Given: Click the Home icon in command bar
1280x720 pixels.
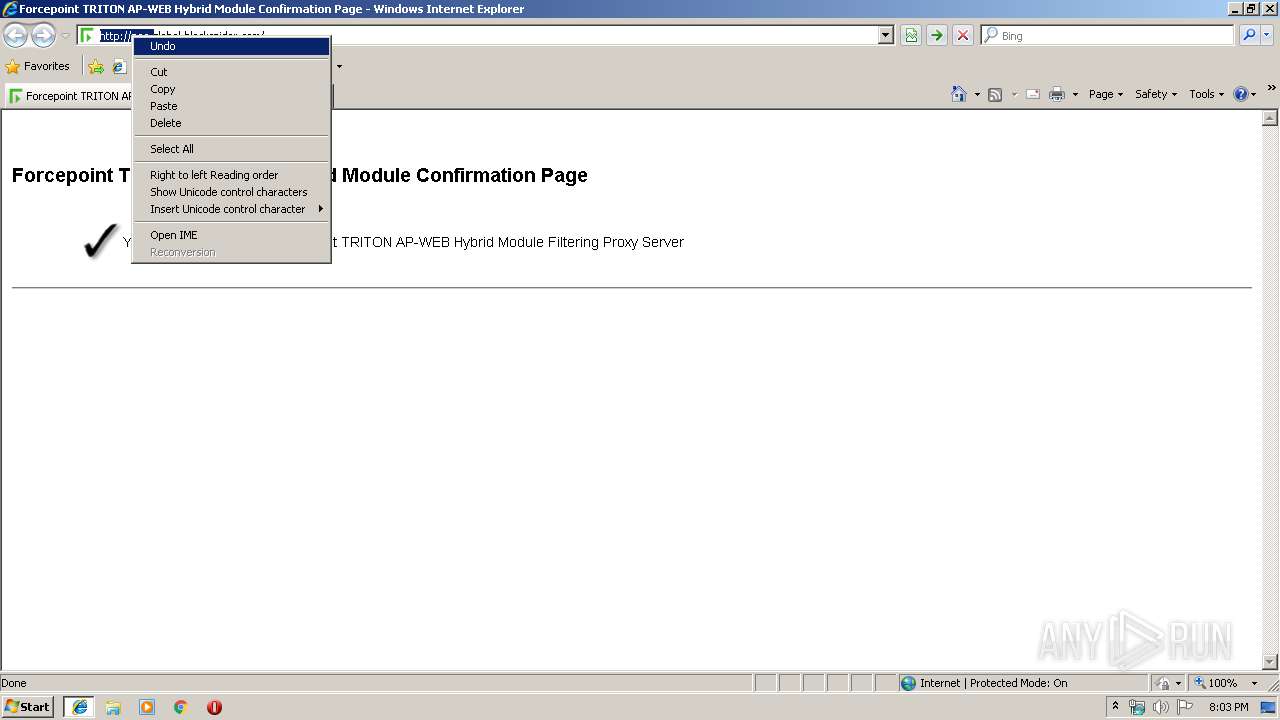Looking at the screenshot, I should click(x=959, y=94).
